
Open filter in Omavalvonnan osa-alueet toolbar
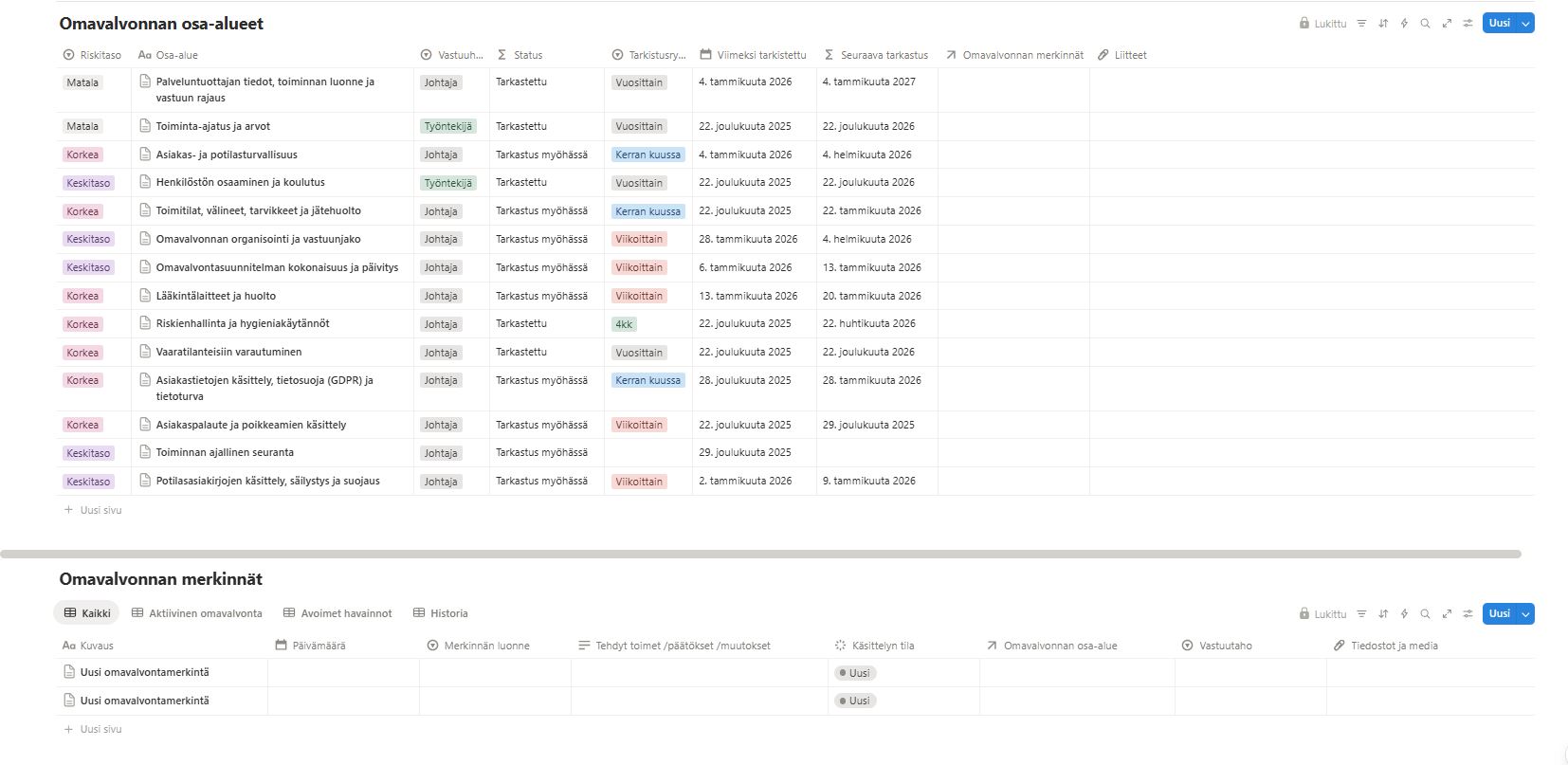[1361, 24]
